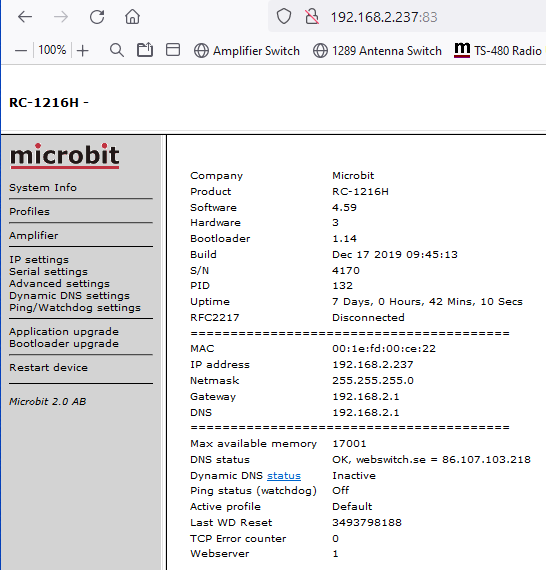This screenshot has height=570, width=546.
Task: Click the microbit logo
Action: click(64, 156)
